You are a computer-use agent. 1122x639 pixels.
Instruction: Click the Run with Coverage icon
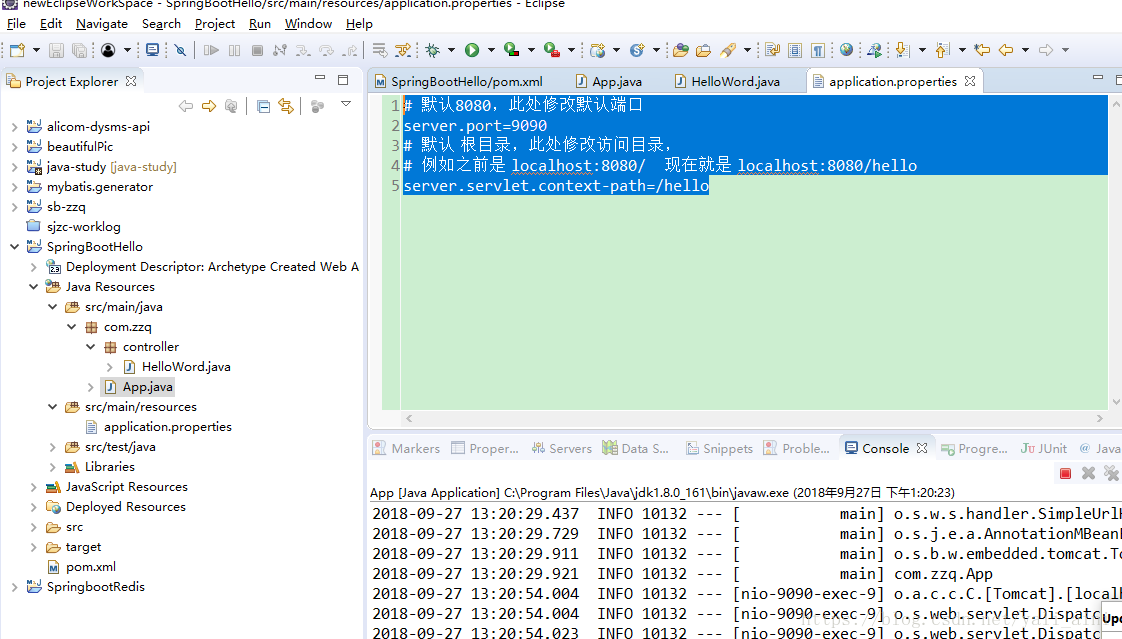511,50
